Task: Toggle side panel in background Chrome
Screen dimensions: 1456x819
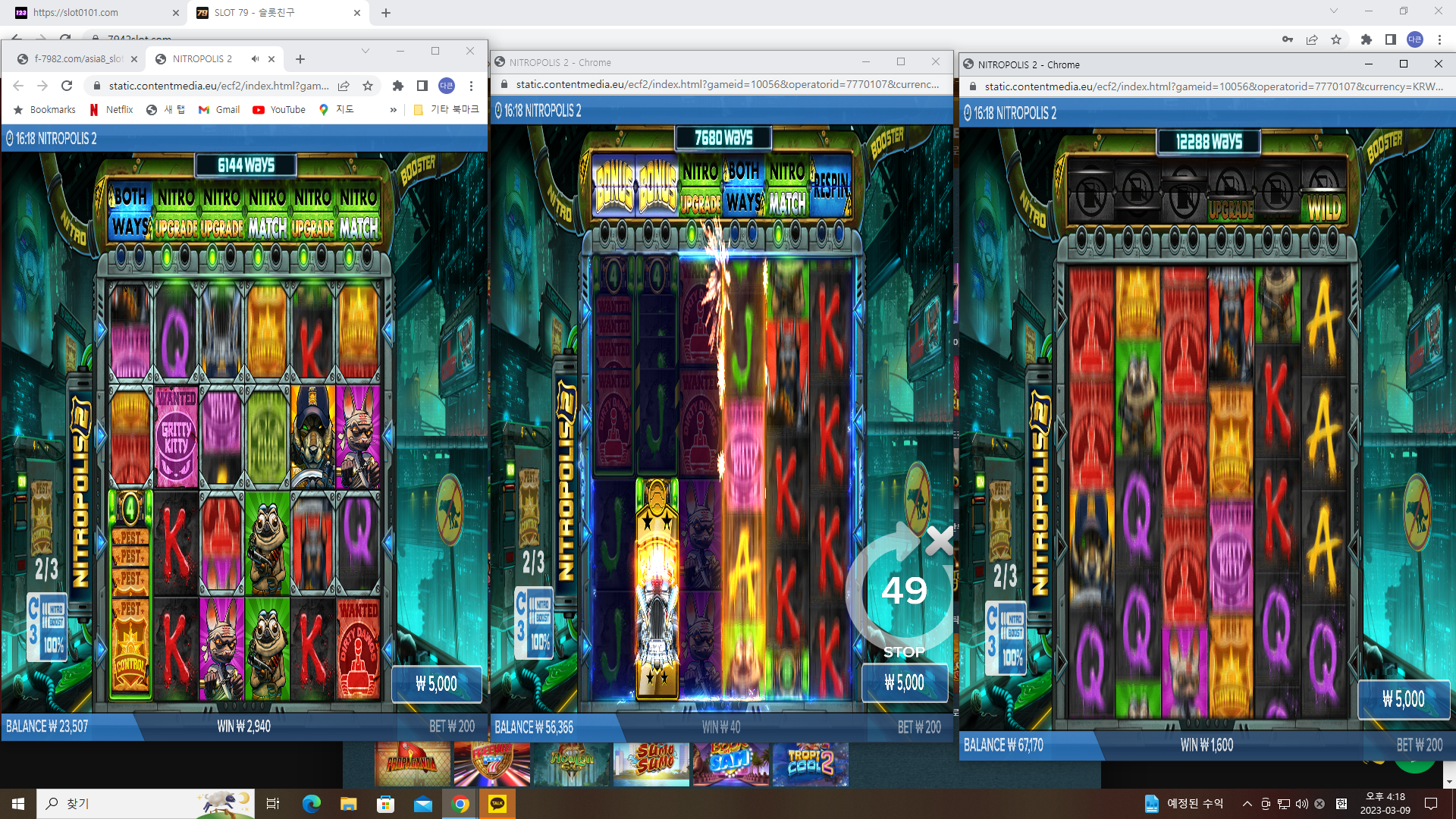Action: point(1391,39)
